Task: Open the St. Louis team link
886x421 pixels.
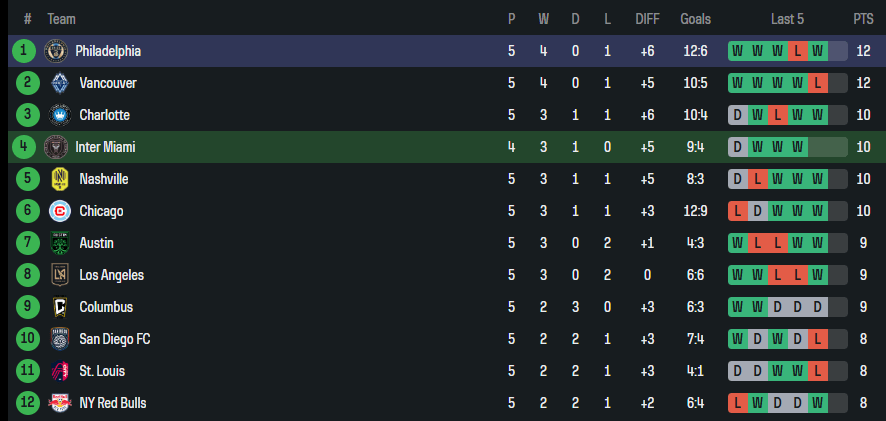Action: [x=102, y=371]
